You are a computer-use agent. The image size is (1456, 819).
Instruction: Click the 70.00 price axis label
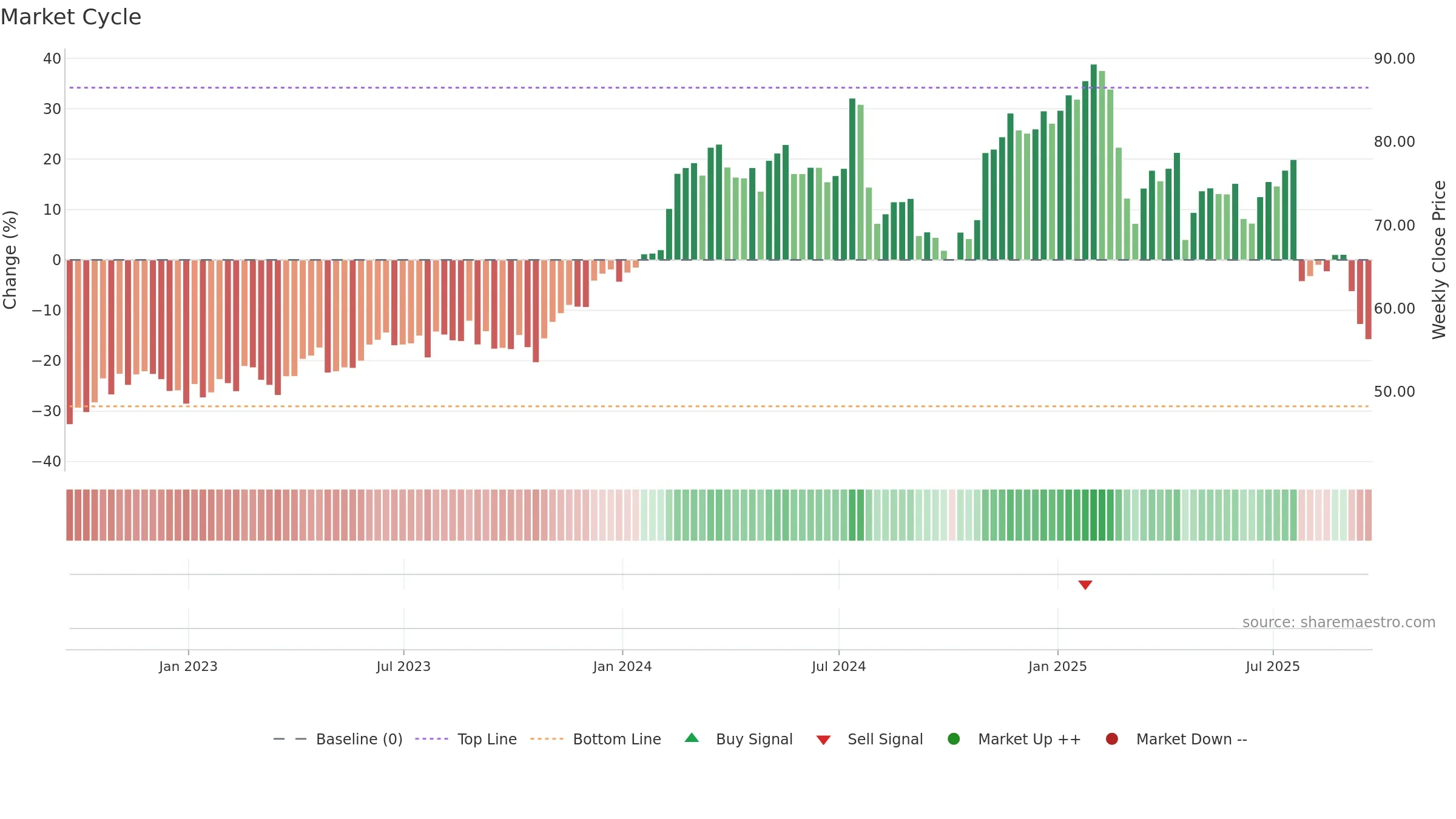pos(1394,226)
